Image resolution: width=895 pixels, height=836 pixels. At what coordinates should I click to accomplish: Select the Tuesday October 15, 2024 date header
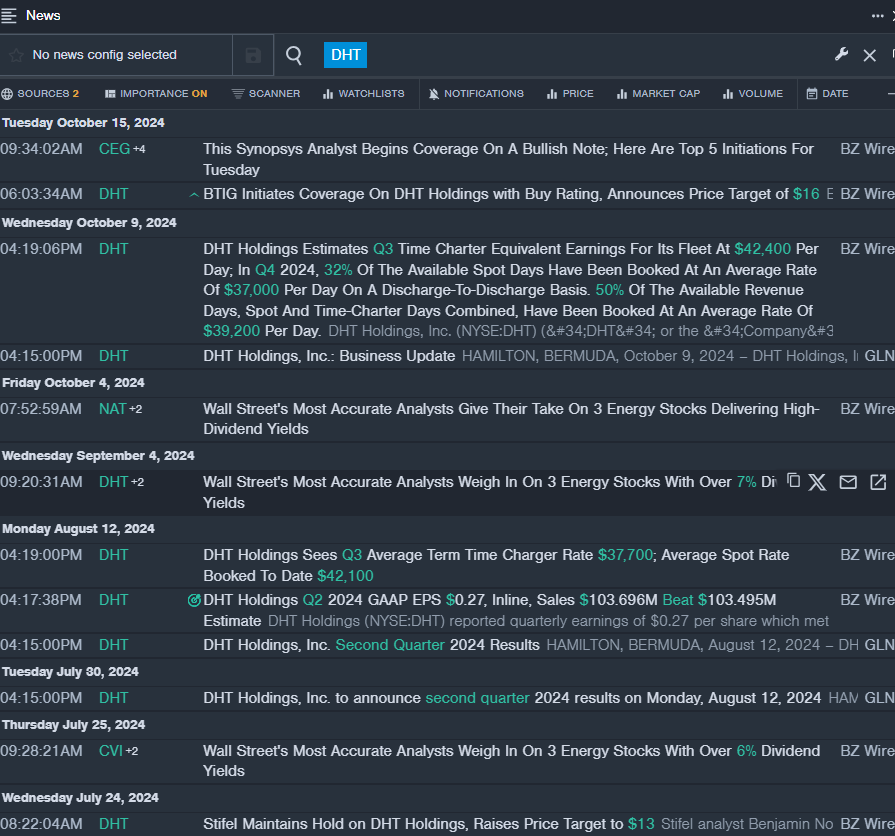pyautogui.click(x=83, y=123)
